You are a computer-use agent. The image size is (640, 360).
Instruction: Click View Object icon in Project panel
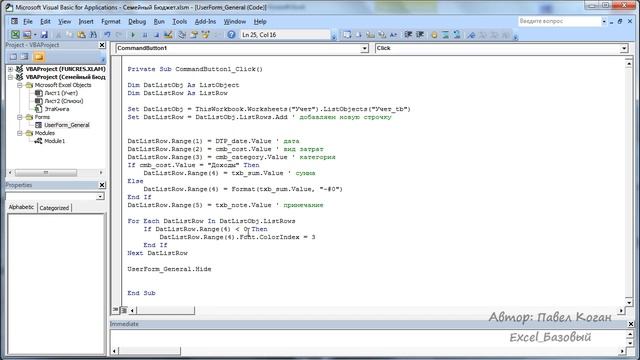(x=24, y=57)
